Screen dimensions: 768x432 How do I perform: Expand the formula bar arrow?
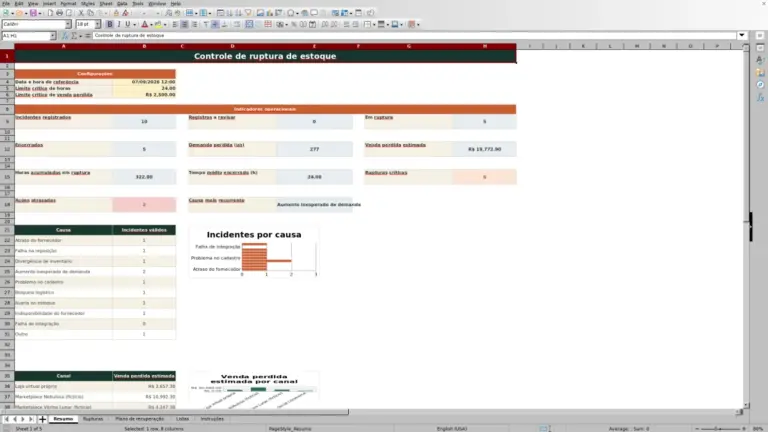pyautogui.click(x=742, y=35)
